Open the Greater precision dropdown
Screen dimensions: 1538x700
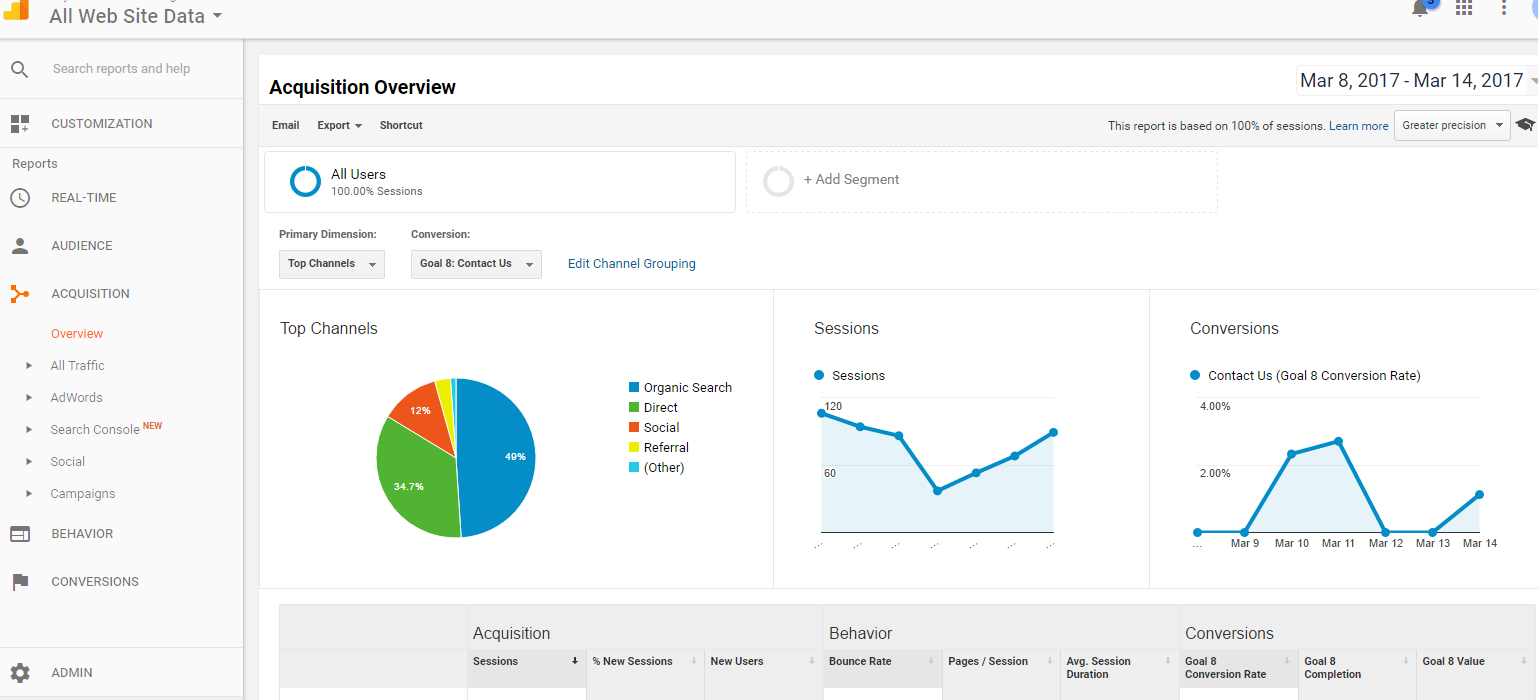[x=1452, y=125]
